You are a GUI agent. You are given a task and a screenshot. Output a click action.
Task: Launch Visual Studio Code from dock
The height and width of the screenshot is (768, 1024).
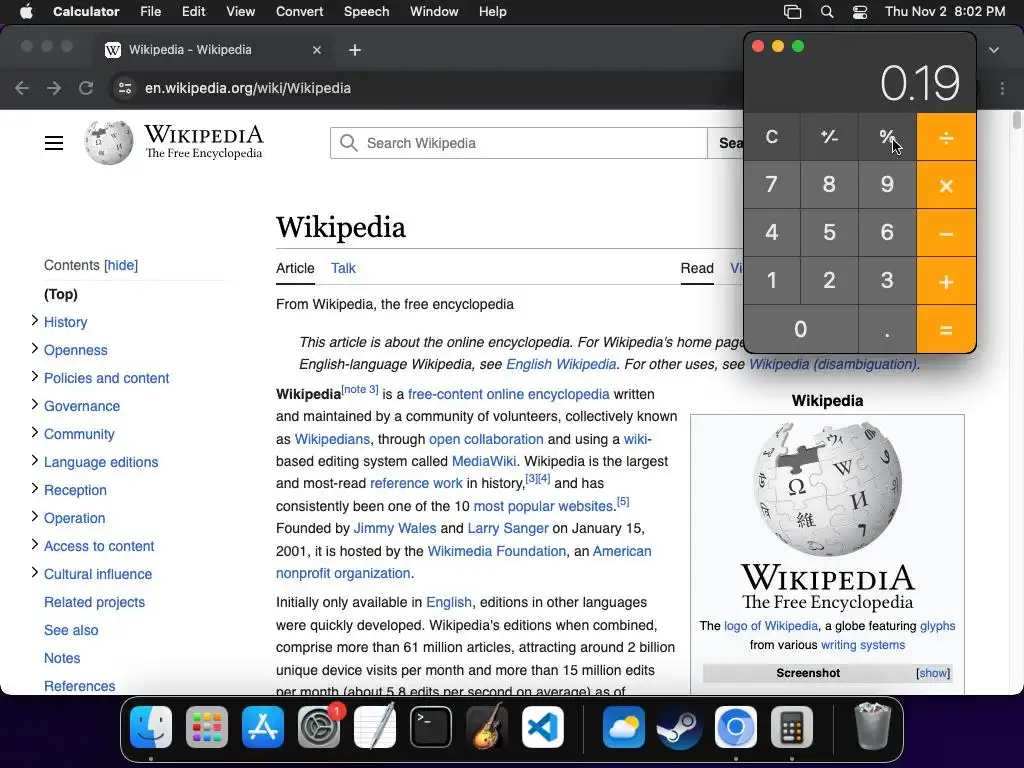[x=543, y=727]
